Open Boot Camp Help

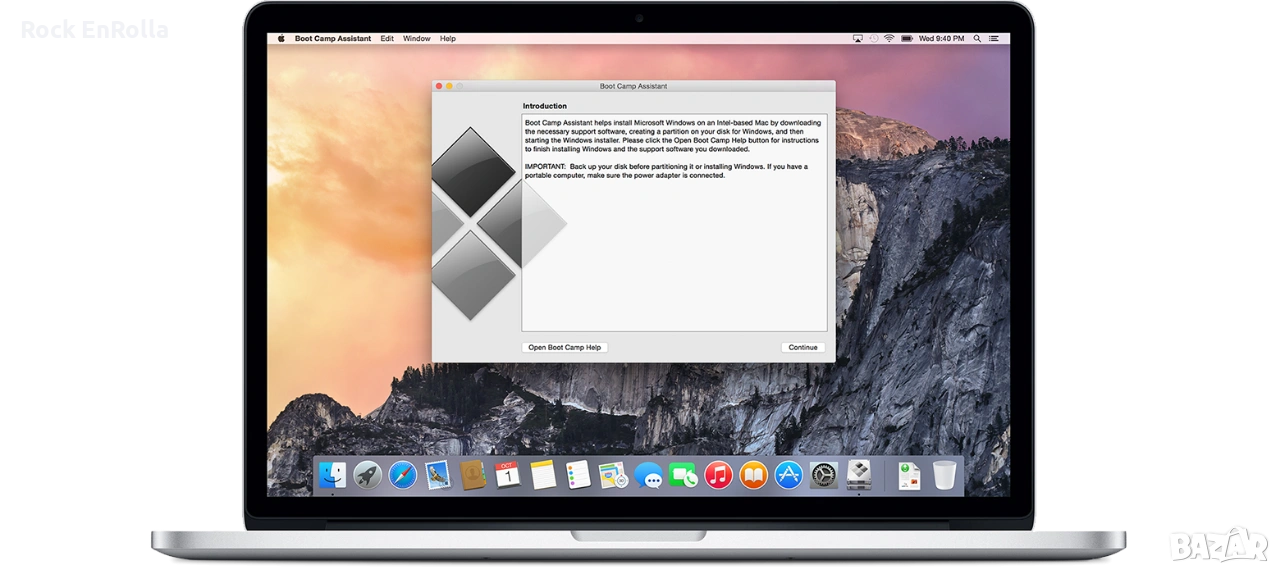[565, 347]
